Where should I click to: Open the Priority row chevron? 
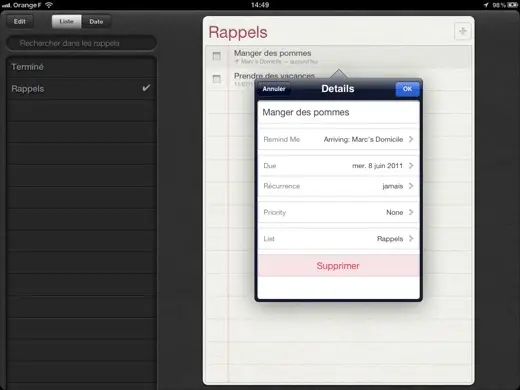411,212
